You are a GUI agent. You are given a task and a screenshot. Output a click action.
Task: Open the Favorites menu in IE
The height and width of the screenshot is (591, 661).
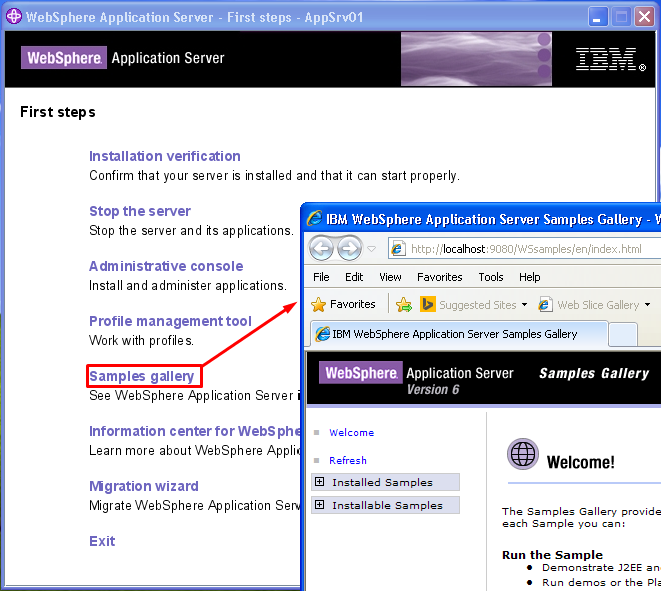click(x=439, y=277)
